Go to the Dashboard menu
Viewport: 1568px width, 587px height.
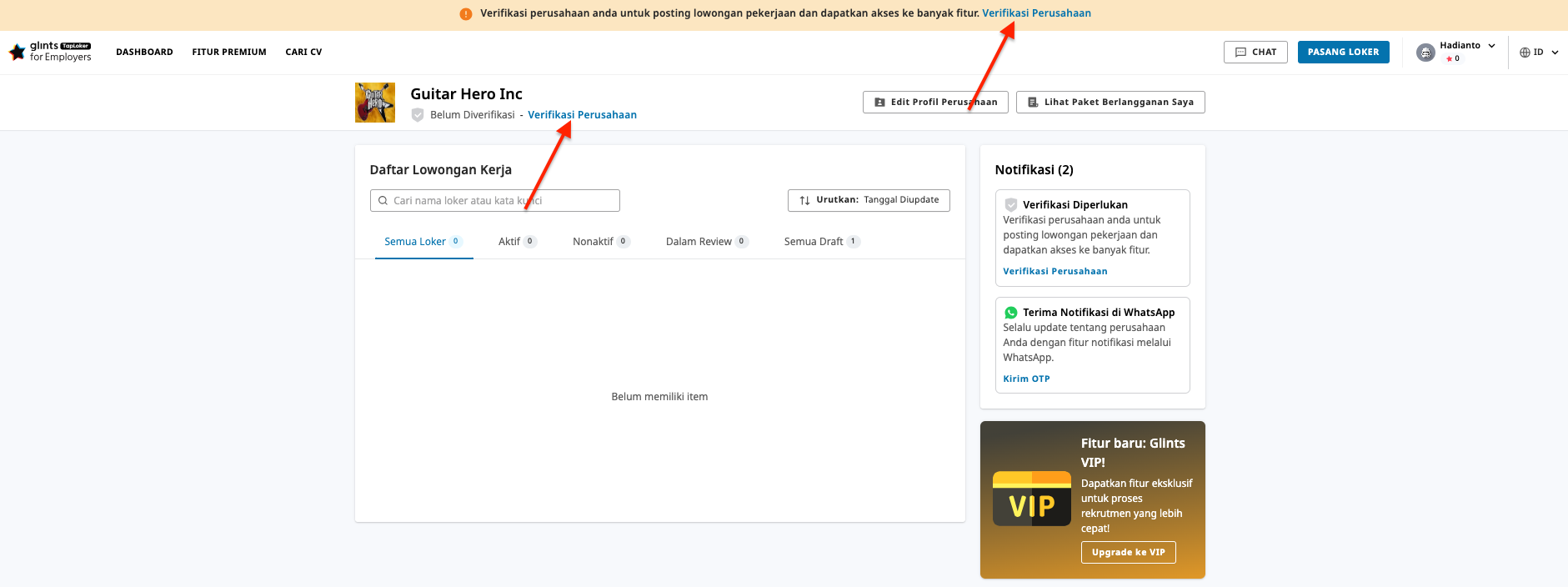144,52
